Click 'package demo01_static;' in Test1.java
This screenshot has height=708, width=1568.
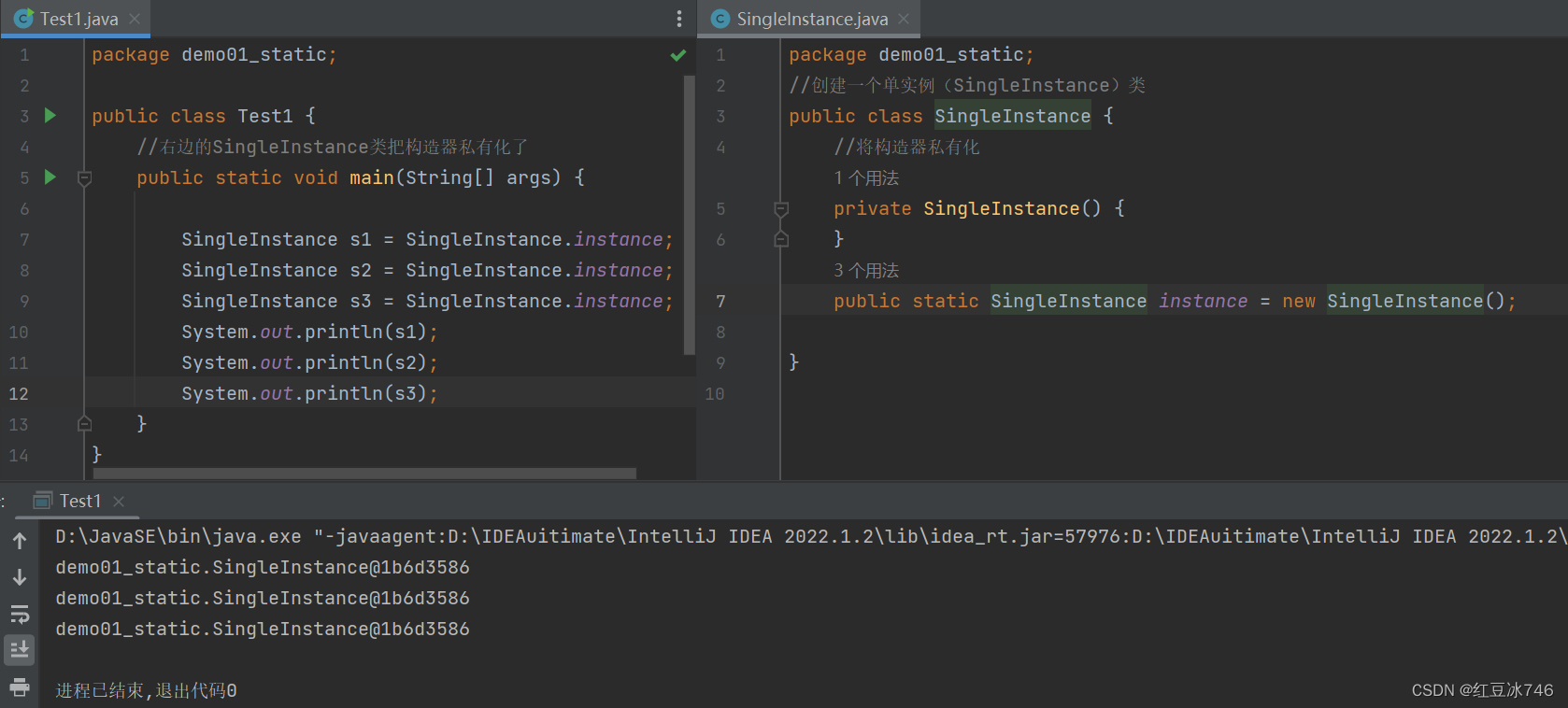point(214,54)
